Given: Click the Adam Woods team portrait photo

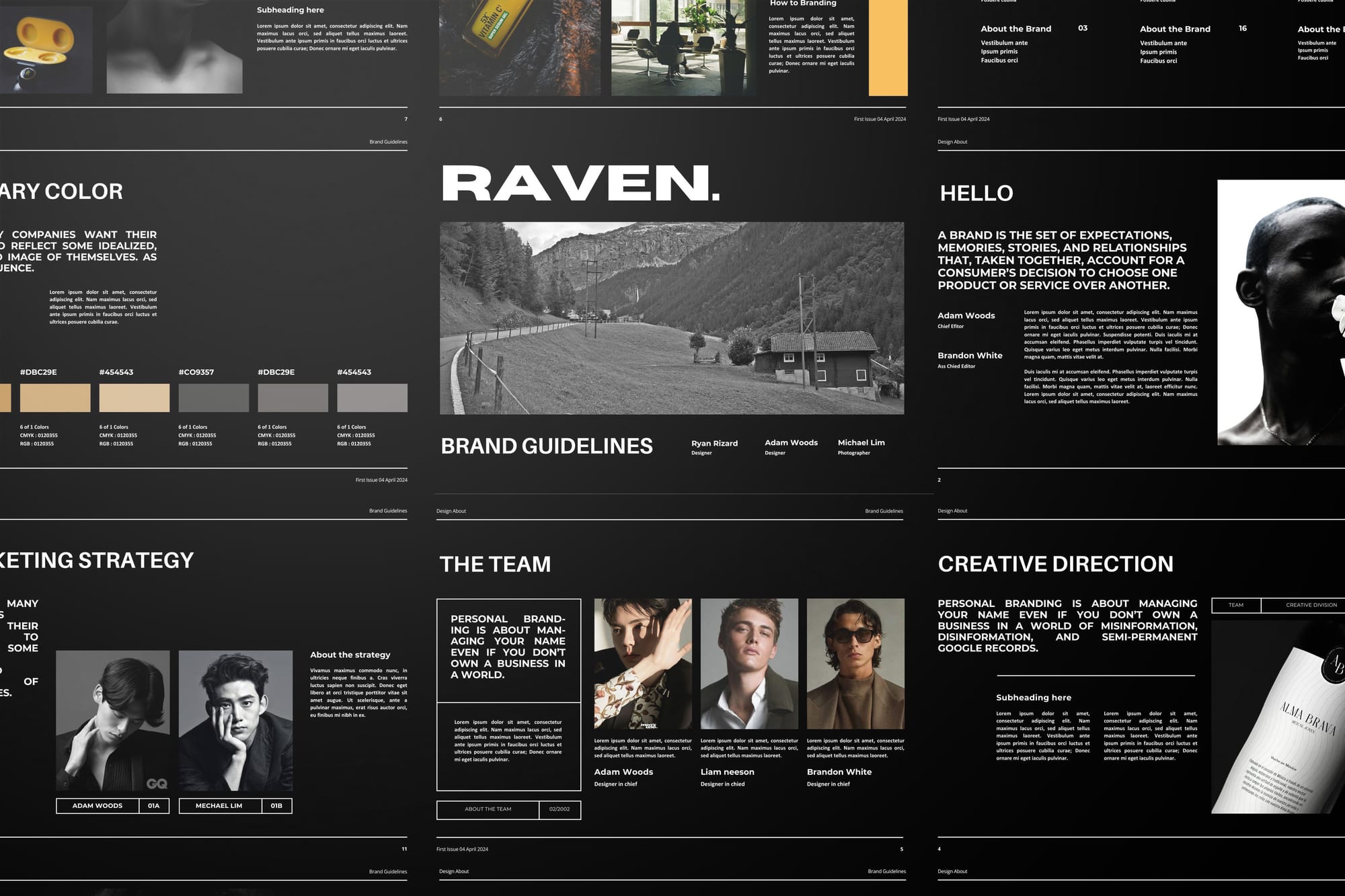Looking at the screenshot, I should pos(643,663).
